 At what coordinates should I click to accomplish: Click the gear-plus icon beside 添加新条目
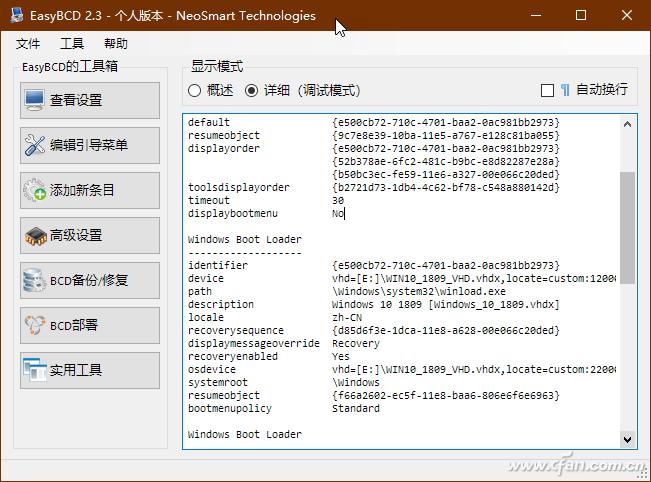tap(35, 190)
